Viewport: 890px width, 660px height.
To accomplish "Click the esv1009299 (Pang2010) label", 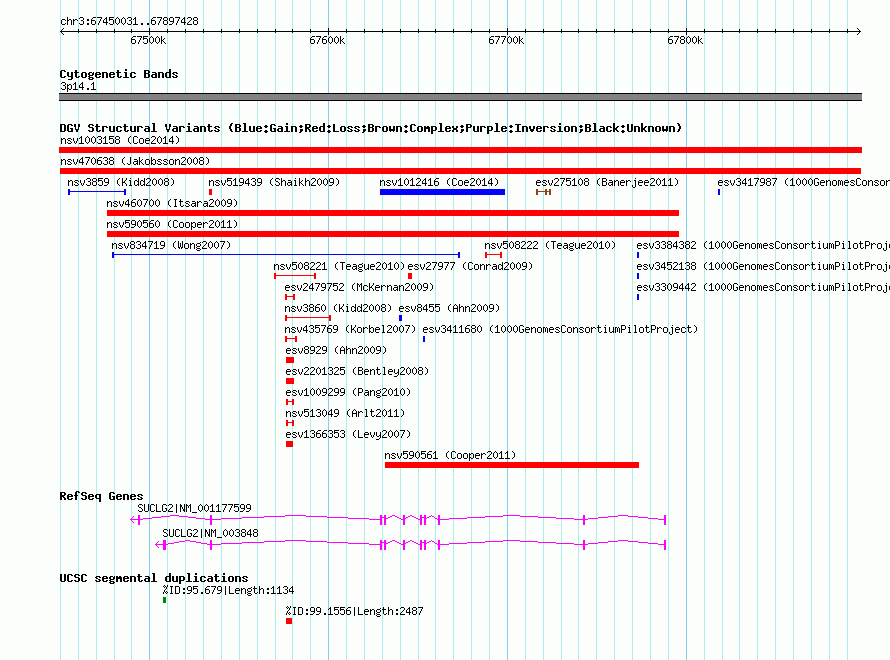I will click(x=348, y=392).
